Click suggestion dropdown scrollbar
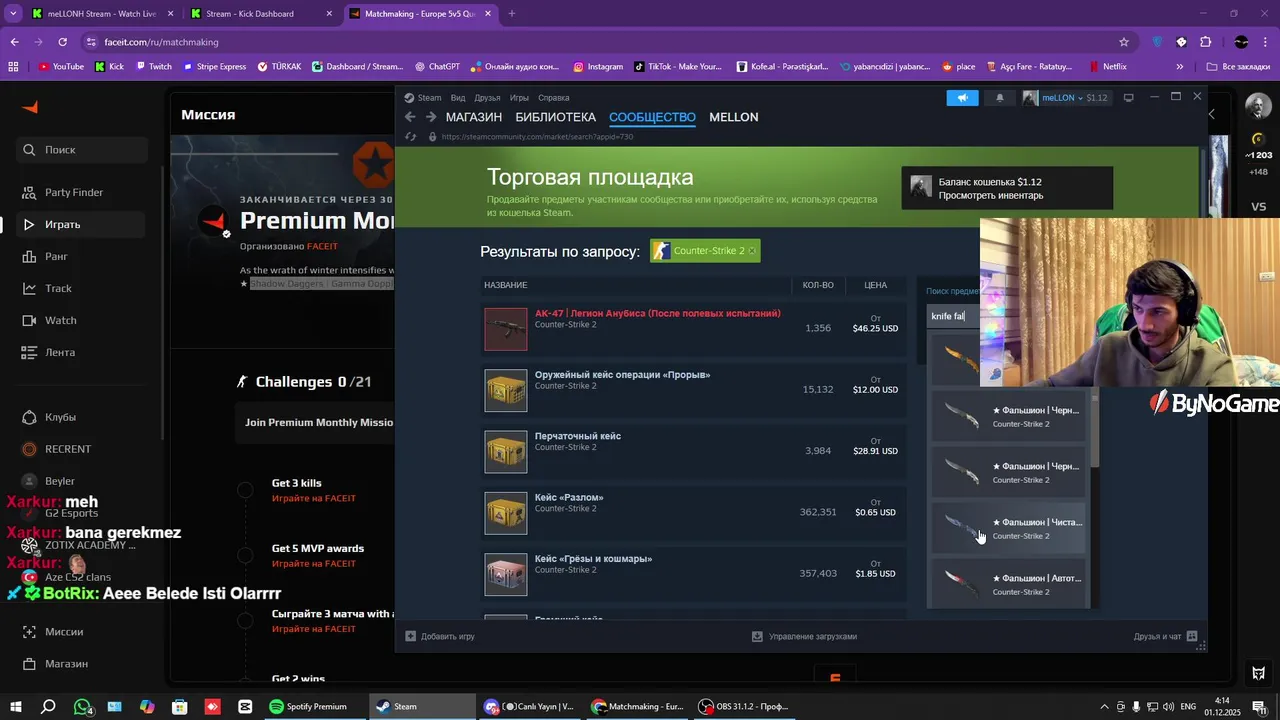Viewport: 1280px width, 720px height. click(x=1095, y=430)
